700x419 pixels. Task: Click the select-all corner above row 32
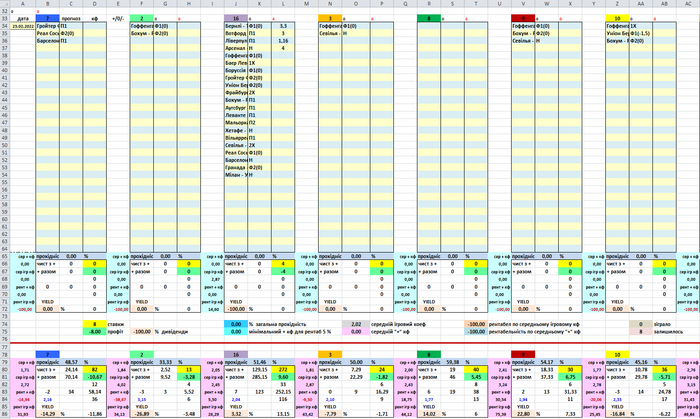click(x=5, y=4)
